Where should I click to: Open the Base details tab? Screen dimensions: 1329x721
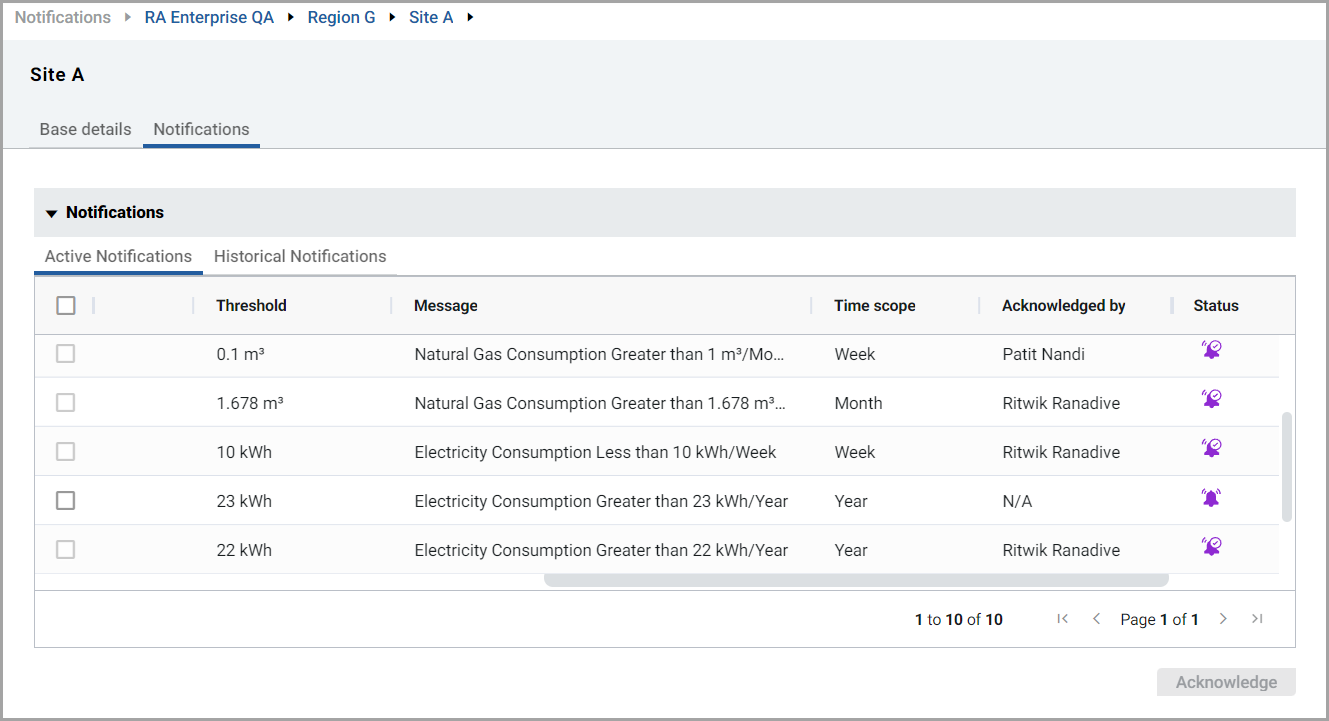click(85, 129)
